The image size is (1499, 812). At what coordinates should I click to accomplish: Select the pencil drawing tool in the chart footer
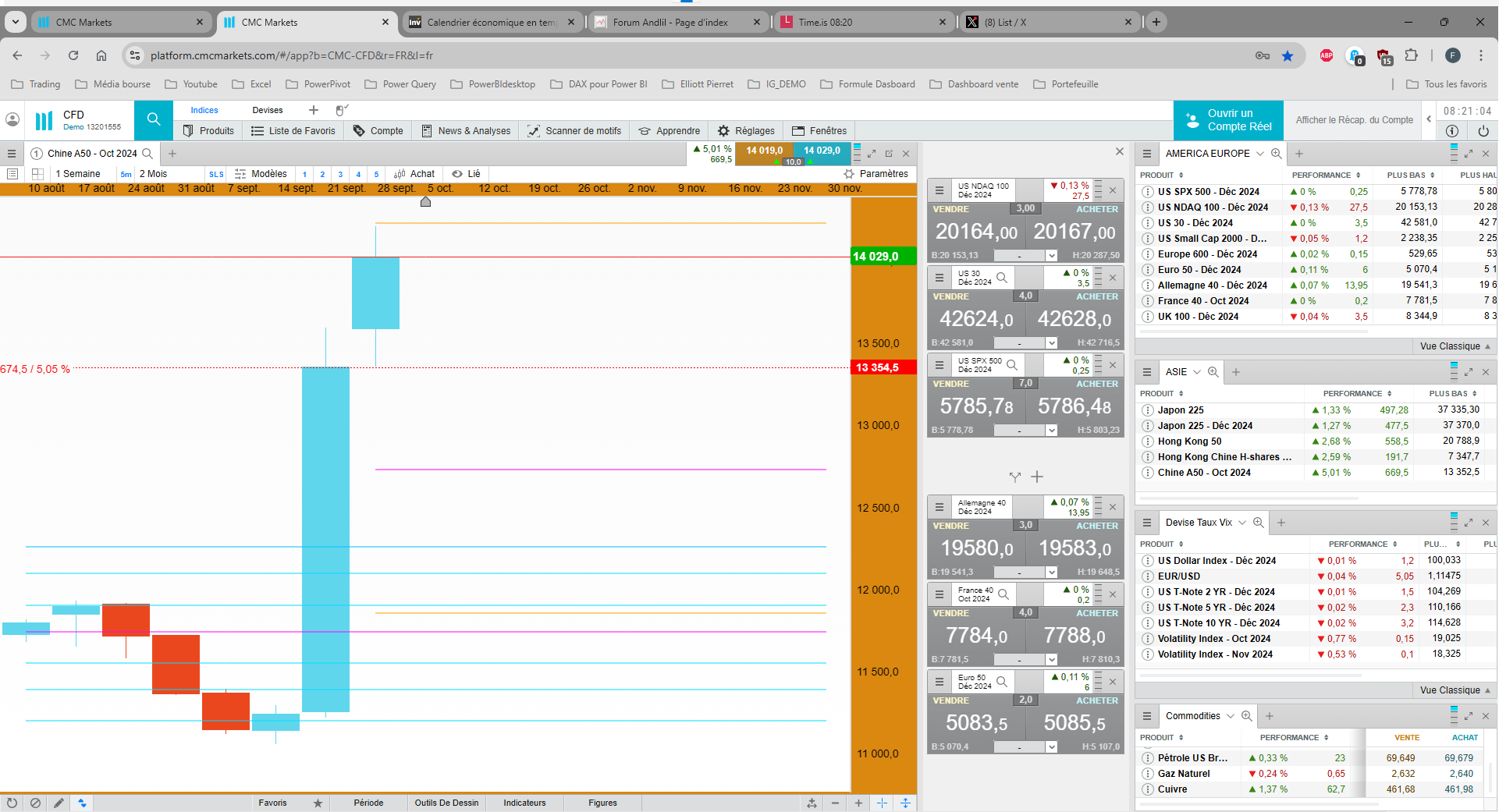59,803
